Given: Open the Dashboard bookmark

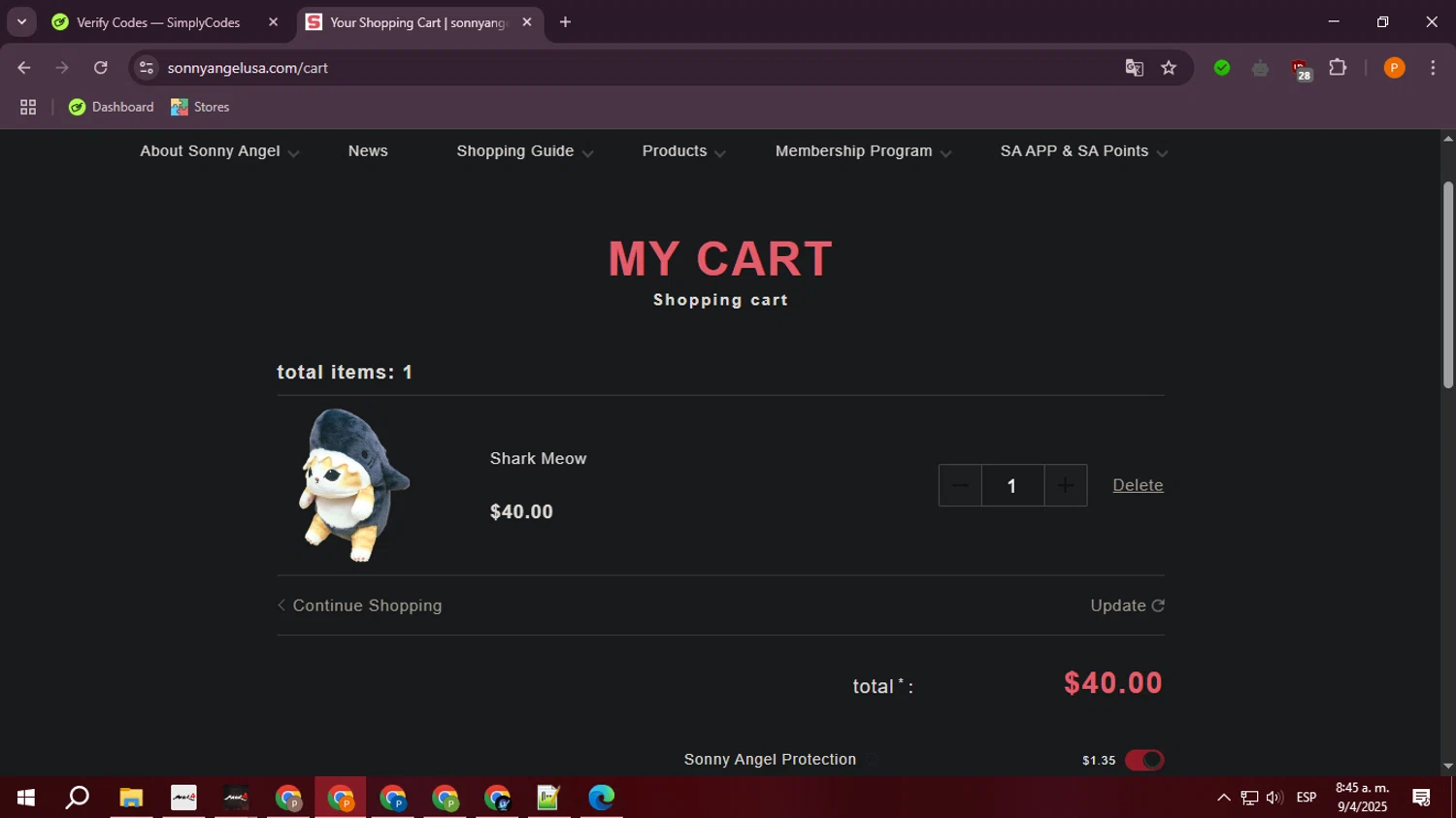Looking at the screenshot, I should pyautogui.click(x=112, y=108).
